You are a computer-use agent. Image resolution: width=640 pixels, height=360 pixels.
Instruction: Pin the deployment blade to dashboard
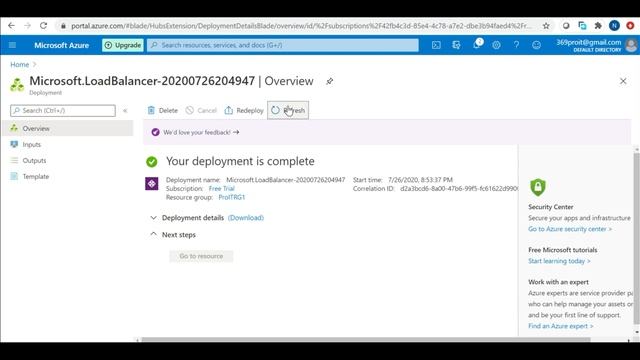point(329,81)
